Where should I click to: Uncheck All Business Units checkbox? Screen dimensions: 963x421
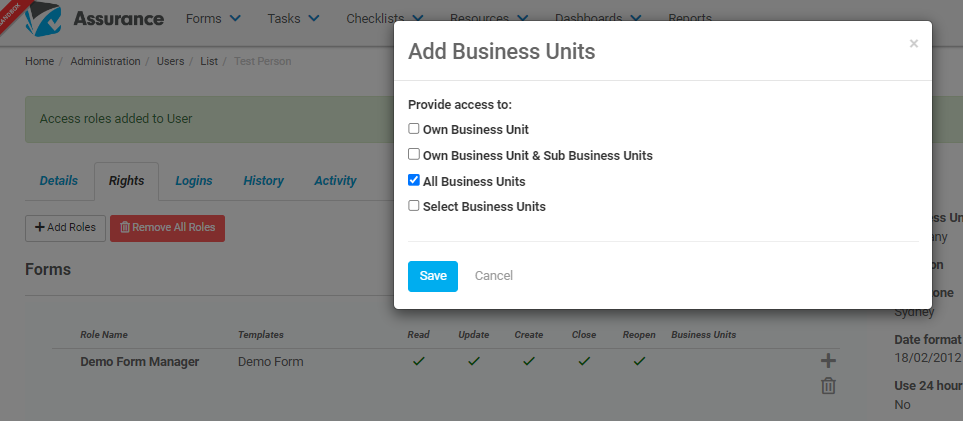[x=414, y=181]
